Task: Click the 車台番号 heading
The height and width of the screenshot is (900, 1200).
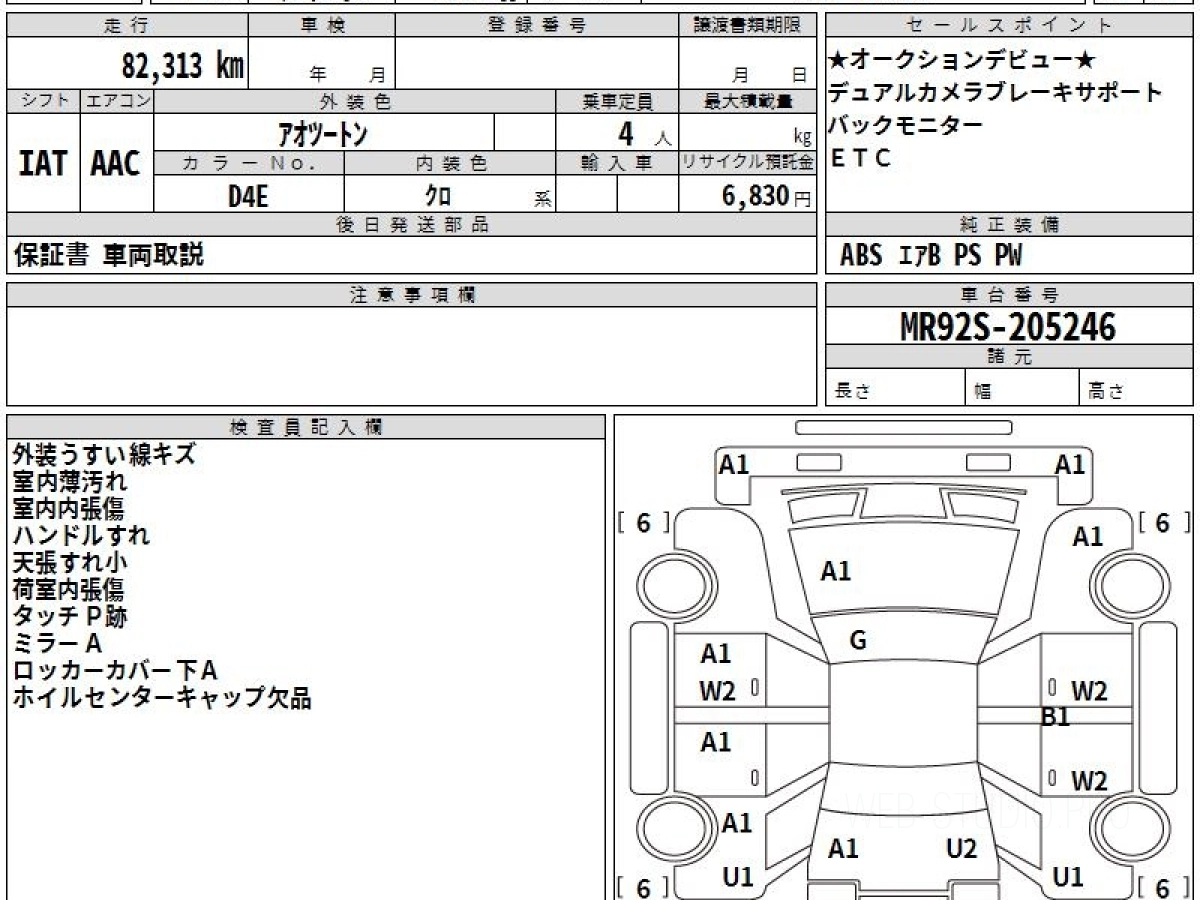Action: pyautogui.click(x=1010, y=295)
